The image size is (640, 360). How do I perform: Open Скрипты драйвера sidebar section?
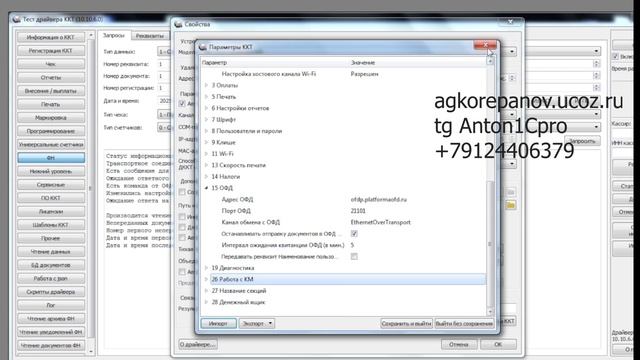[51, 292]
